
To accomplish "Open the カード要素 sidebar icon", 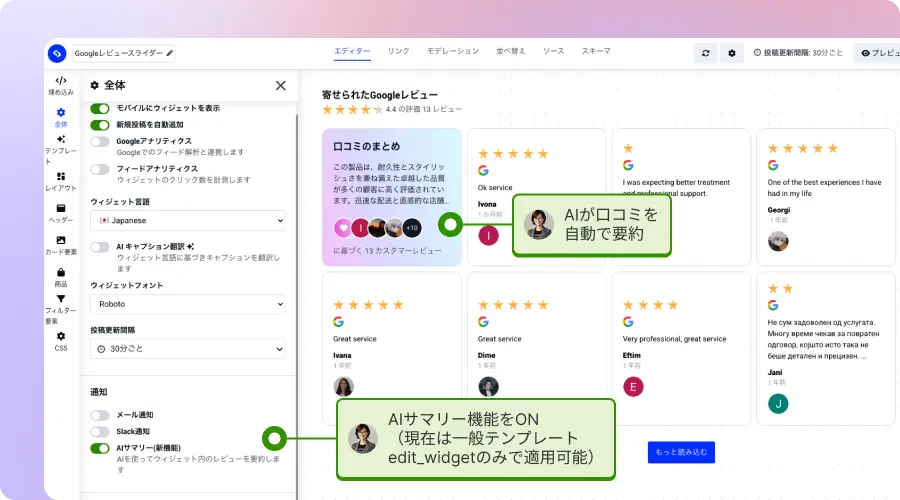I will [61, 245].
